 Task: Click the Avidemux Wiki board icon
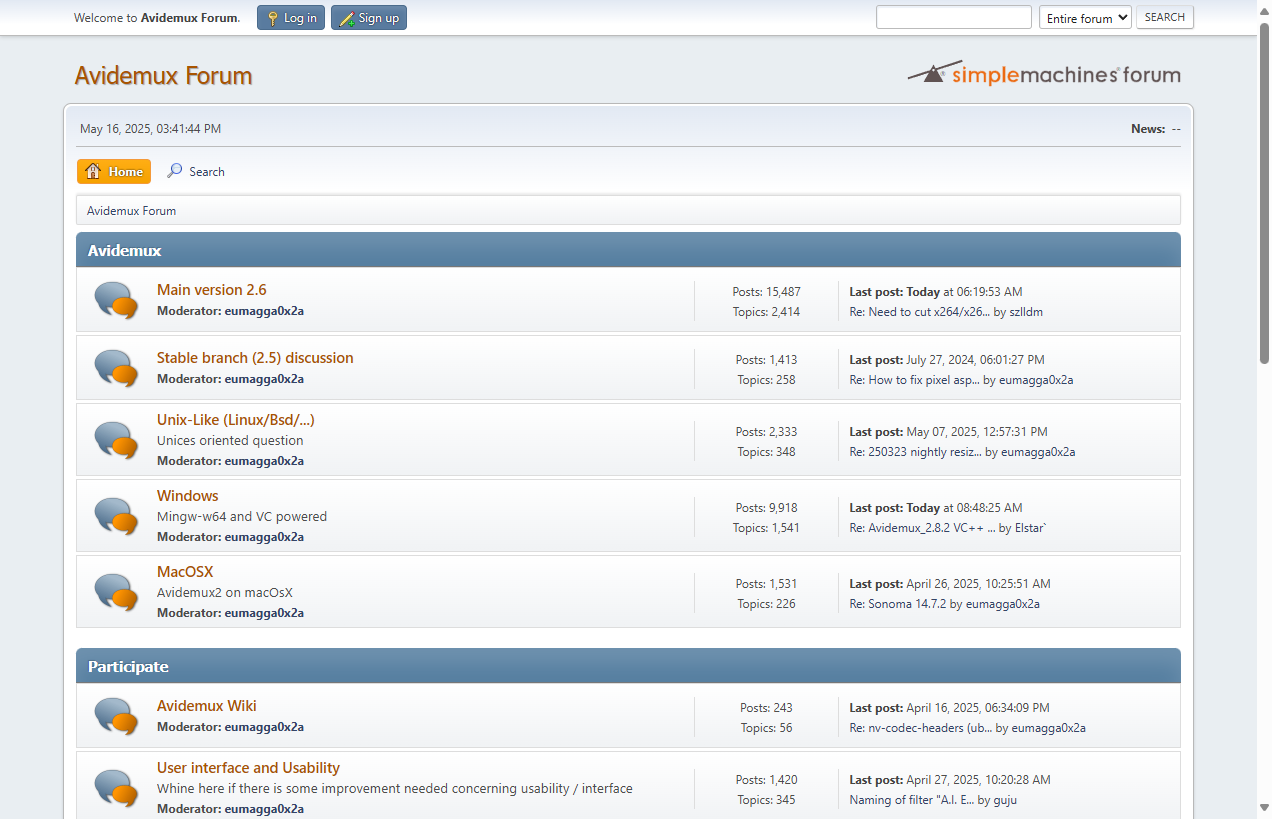tap(116, 716)
